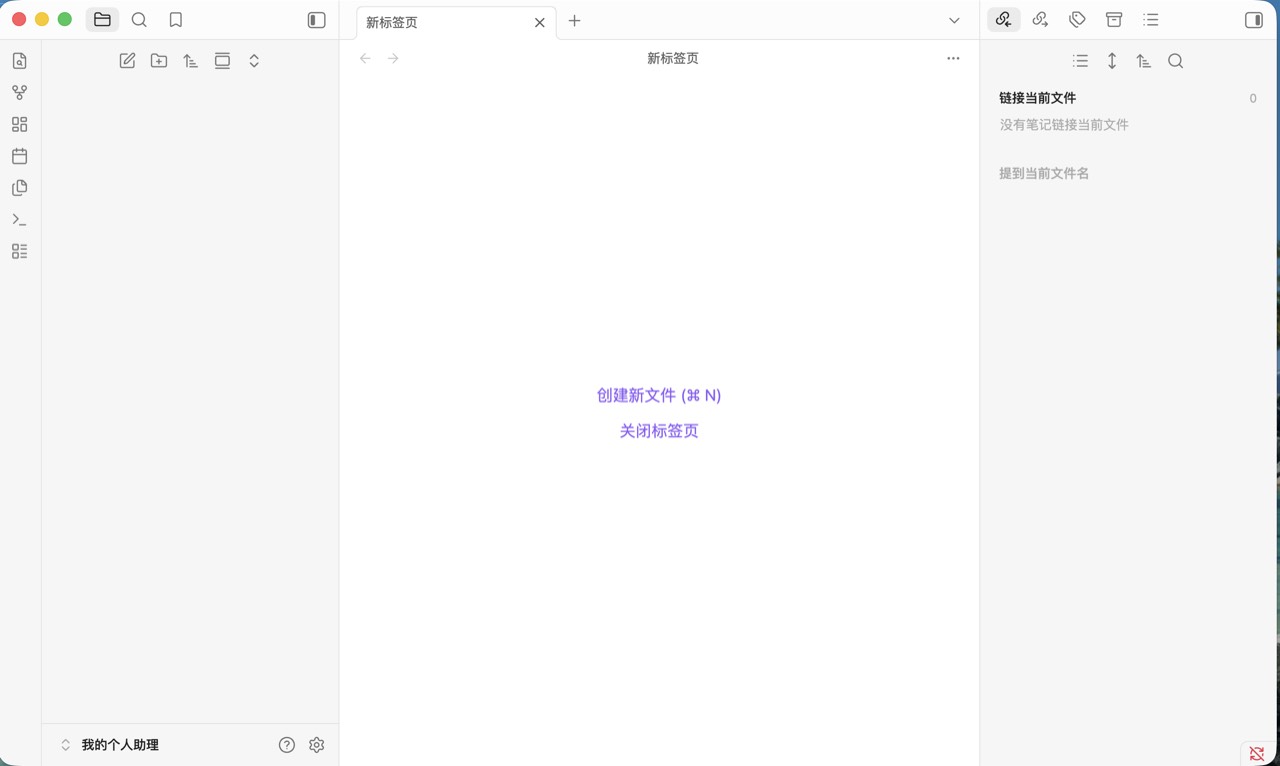Collapse the left sidebar
This screenshot has width=1280, height=766.
tap(317, 20)
